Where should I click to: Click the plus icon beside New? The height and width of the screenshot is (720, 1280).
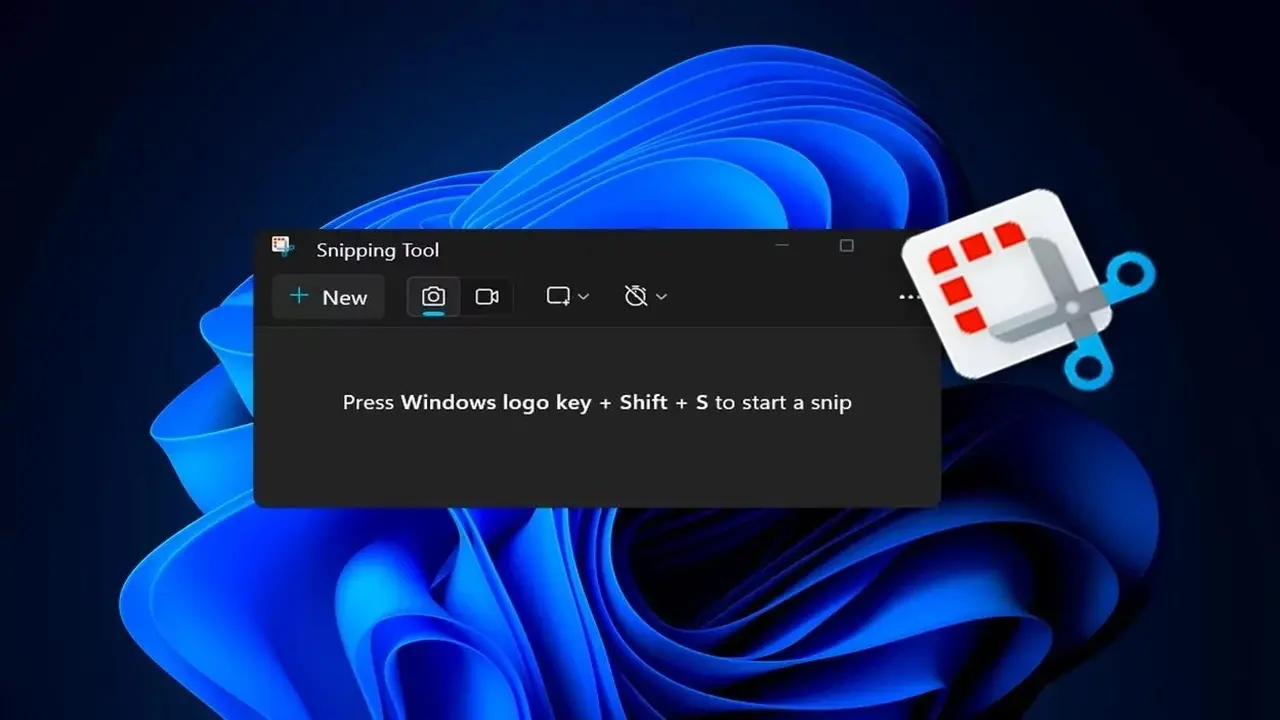pos(298,296)
